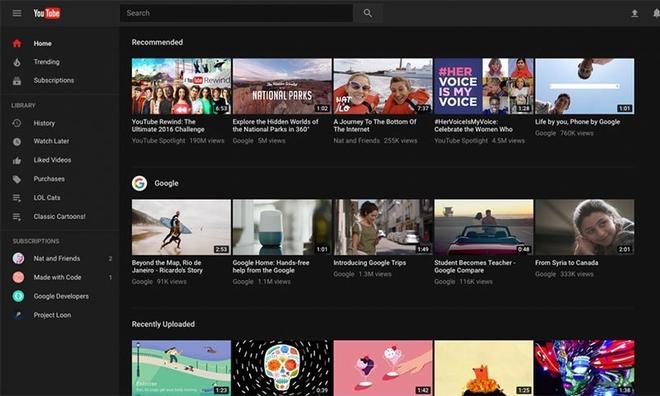The height and width of the screenshot is (396, 660).
Task: Click the Google channel logo
Action: (139, 183)
